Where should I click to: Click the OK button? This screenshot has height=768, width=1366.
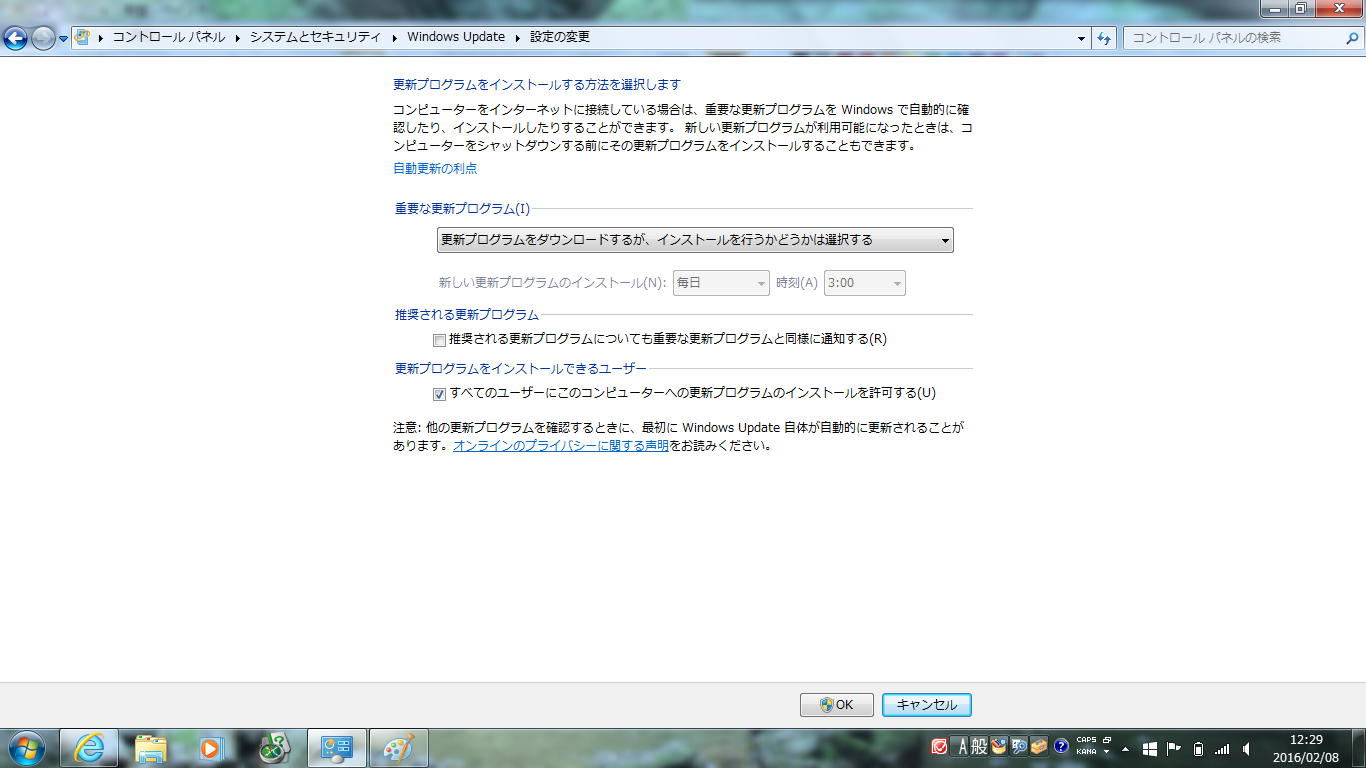837,705
